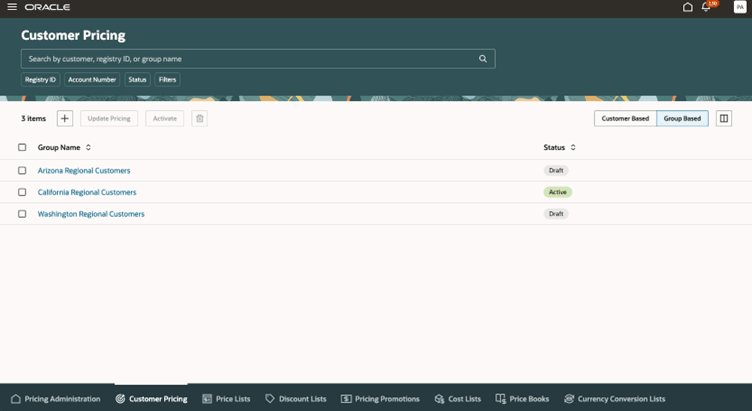This screenshot has height=411, width=752.
Task: Open the Status filter chip
Action: [x=137, y=80]
